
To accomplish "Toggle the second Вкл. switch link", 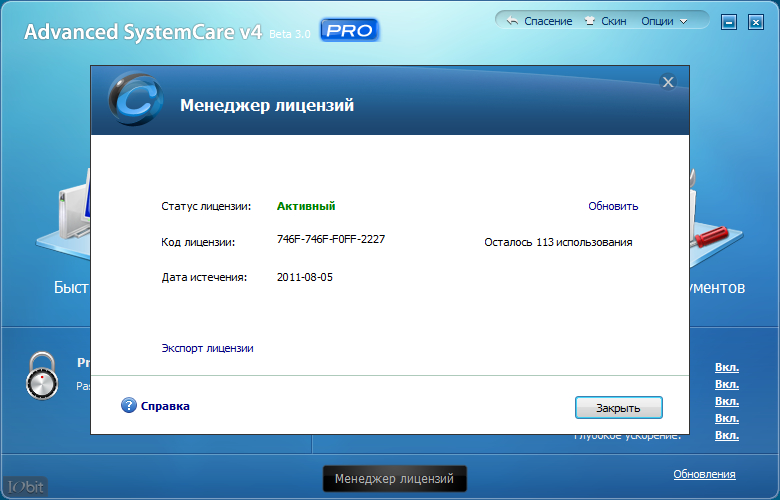I will 726,384.
